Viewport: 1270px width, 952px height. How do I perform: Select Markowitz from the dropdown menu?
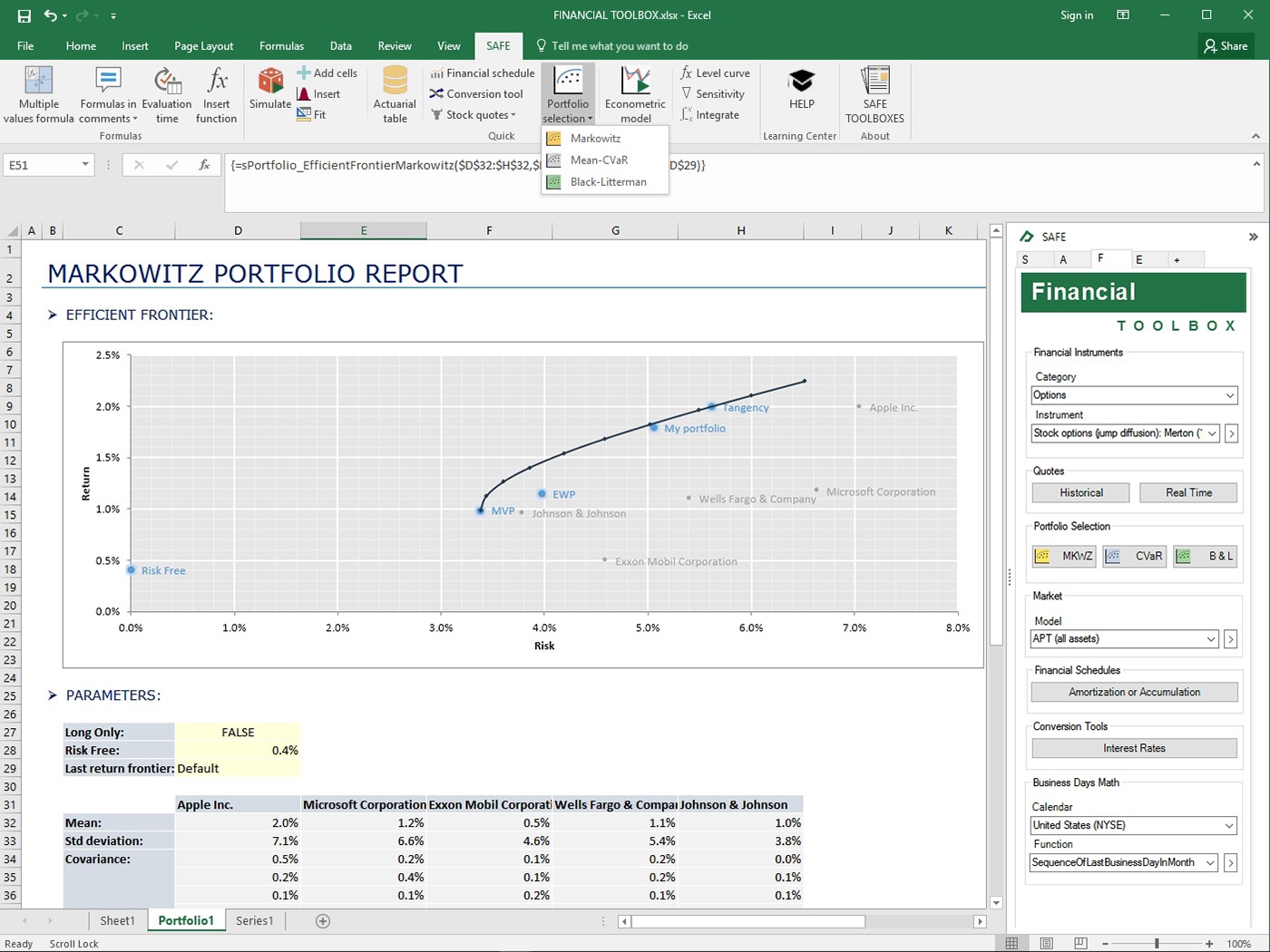(605, 139)
